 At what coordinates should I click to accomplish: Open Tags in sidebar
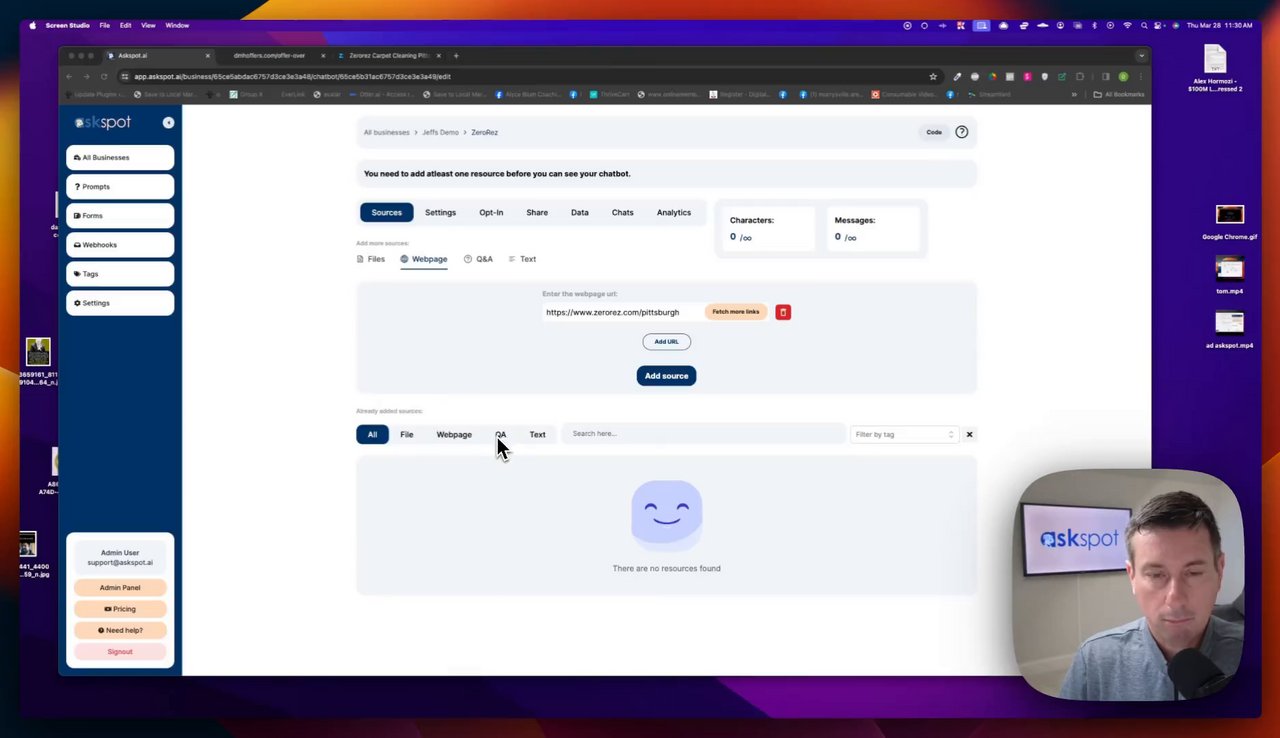pos(120,273)
